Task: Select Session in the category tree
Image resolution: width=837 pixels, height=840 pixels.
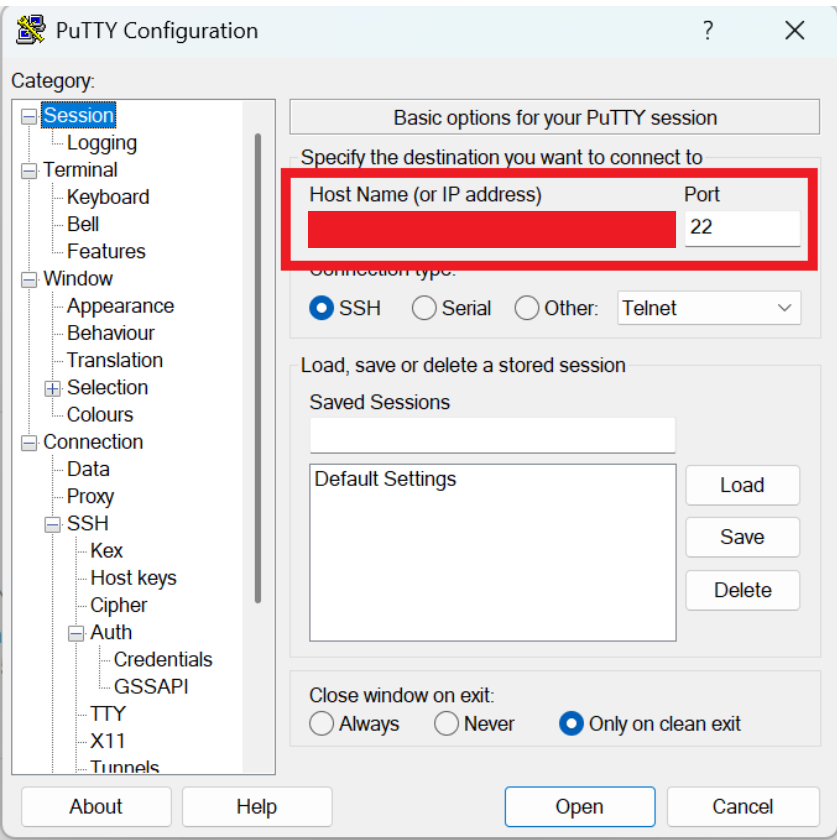Action: (x=78, y=115)
